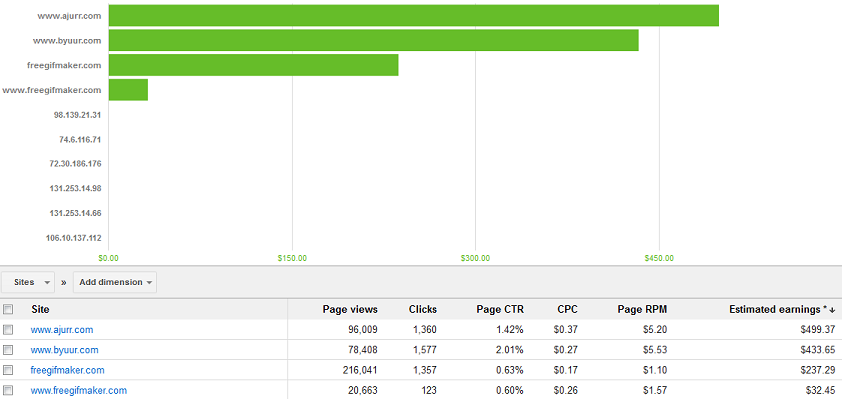Open www.byuur.com site link in table

(x=64, y=350)
